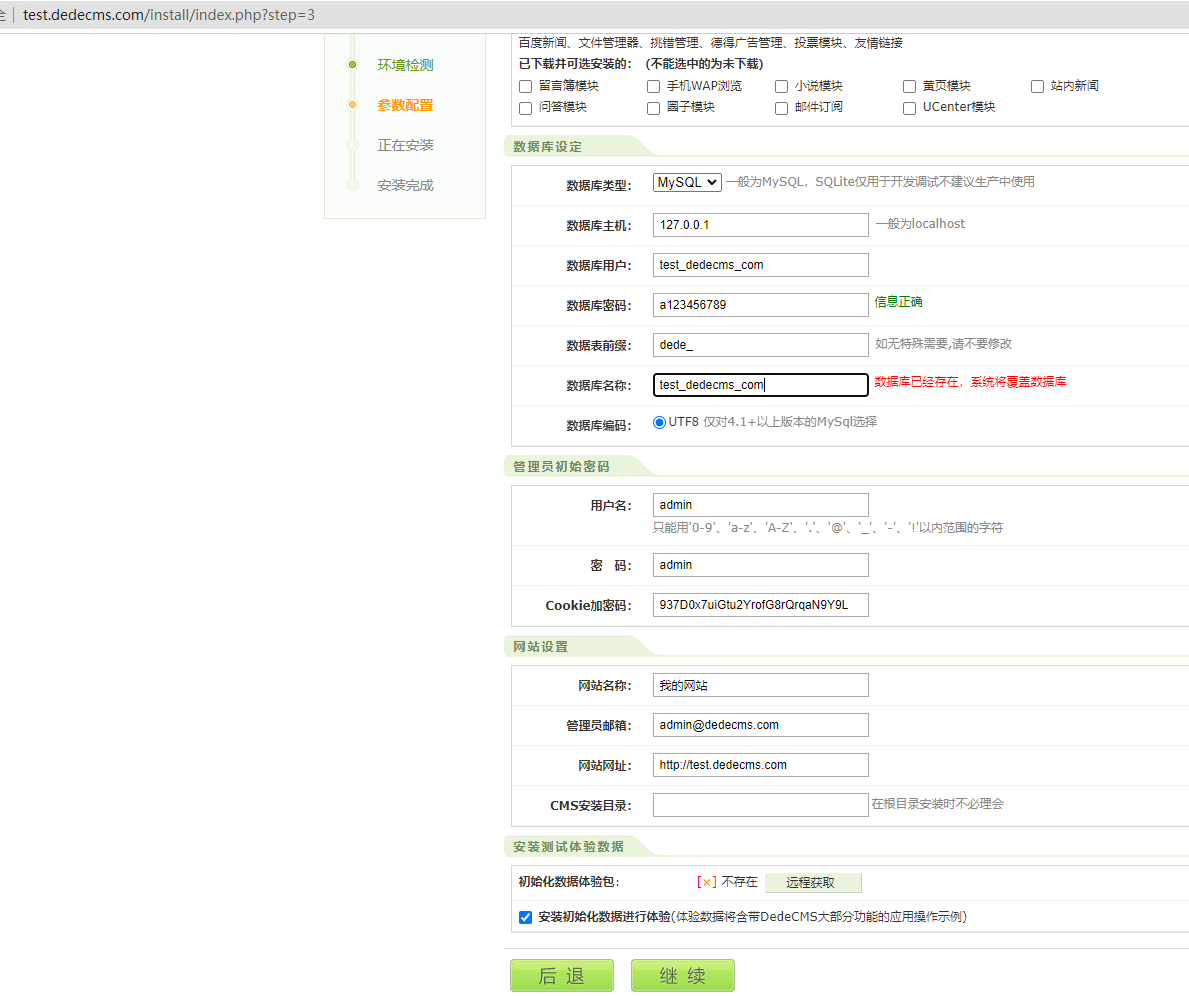This screenshot has width=1189, height=996.
Task: Click the 远程获取 button
Action: pos(813,883)
